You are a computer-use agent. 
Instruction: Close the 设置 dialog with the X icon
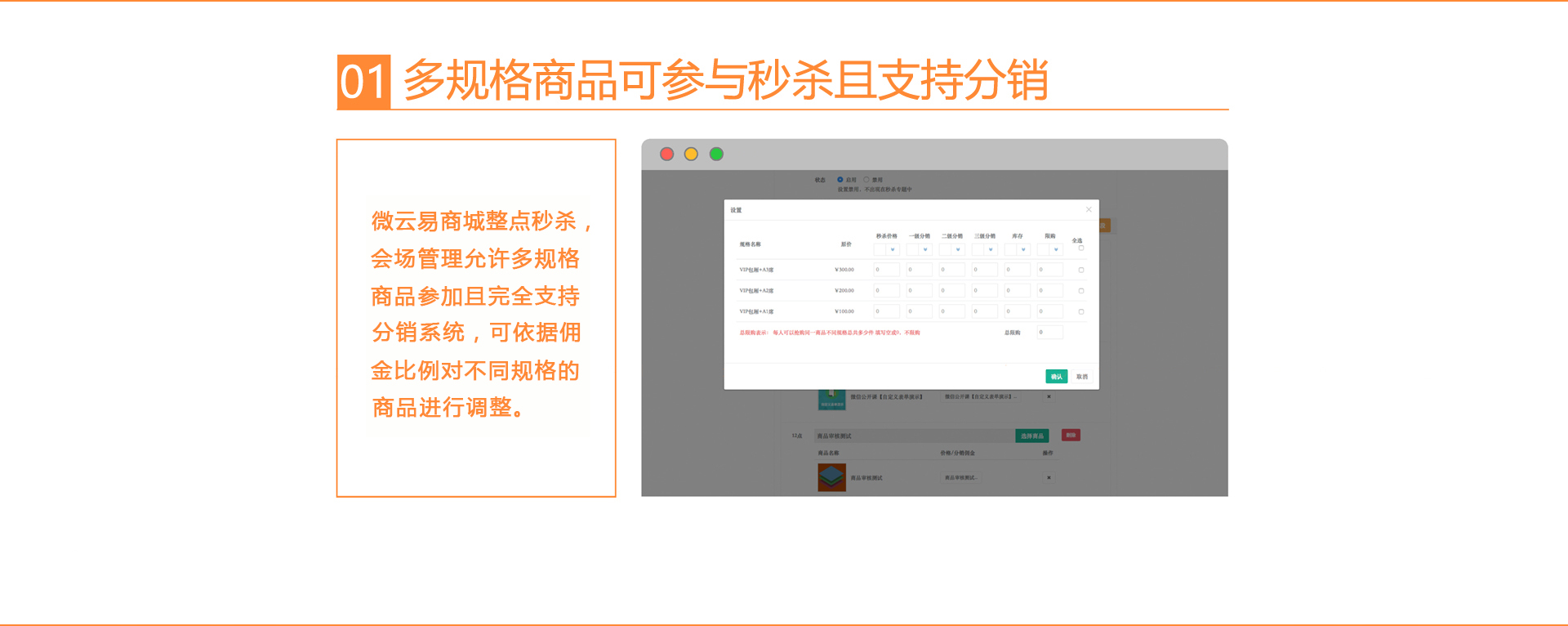pyautogui.click(x=1088, y=210)
